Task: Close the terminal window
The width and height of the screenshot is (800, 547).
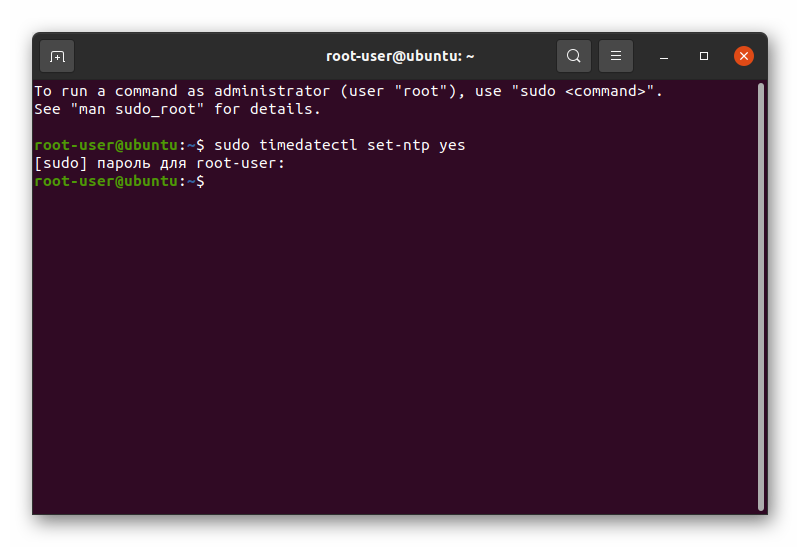Action: 743,56
